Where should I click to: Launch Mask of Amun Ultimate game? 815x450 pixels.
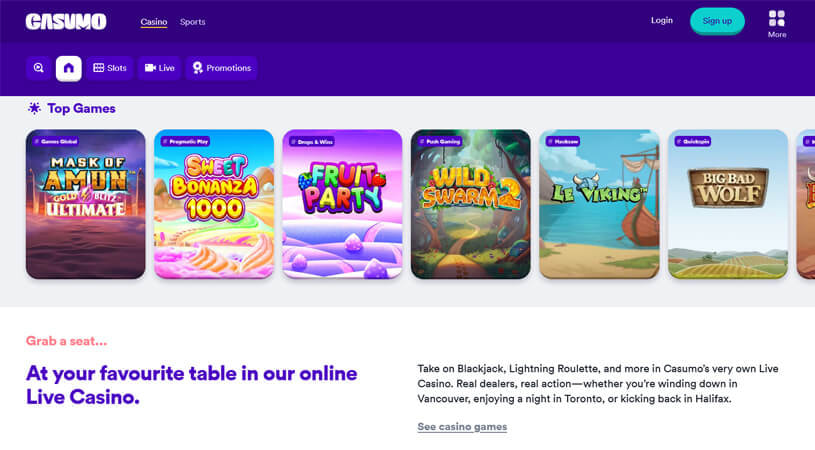point(86,204)
